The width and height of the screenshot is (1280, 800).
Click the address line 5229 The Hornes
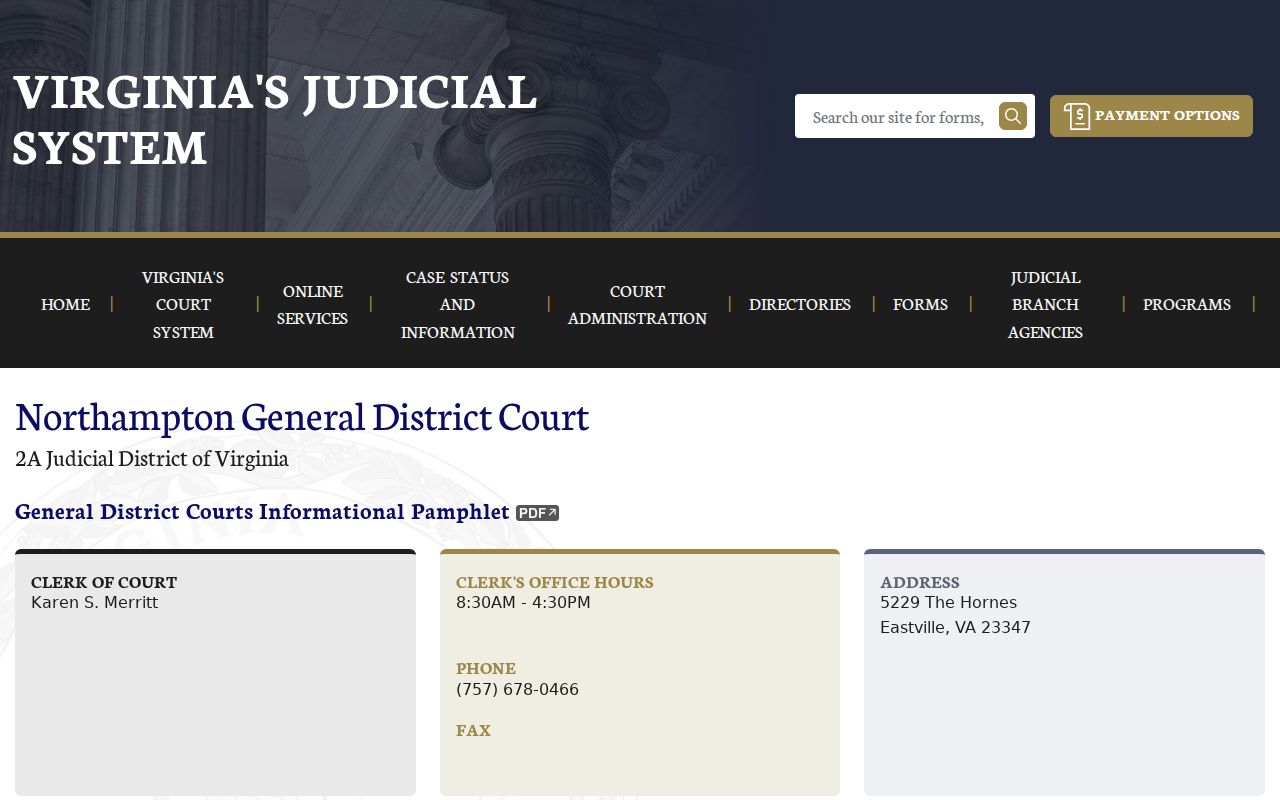coord(948,603)
